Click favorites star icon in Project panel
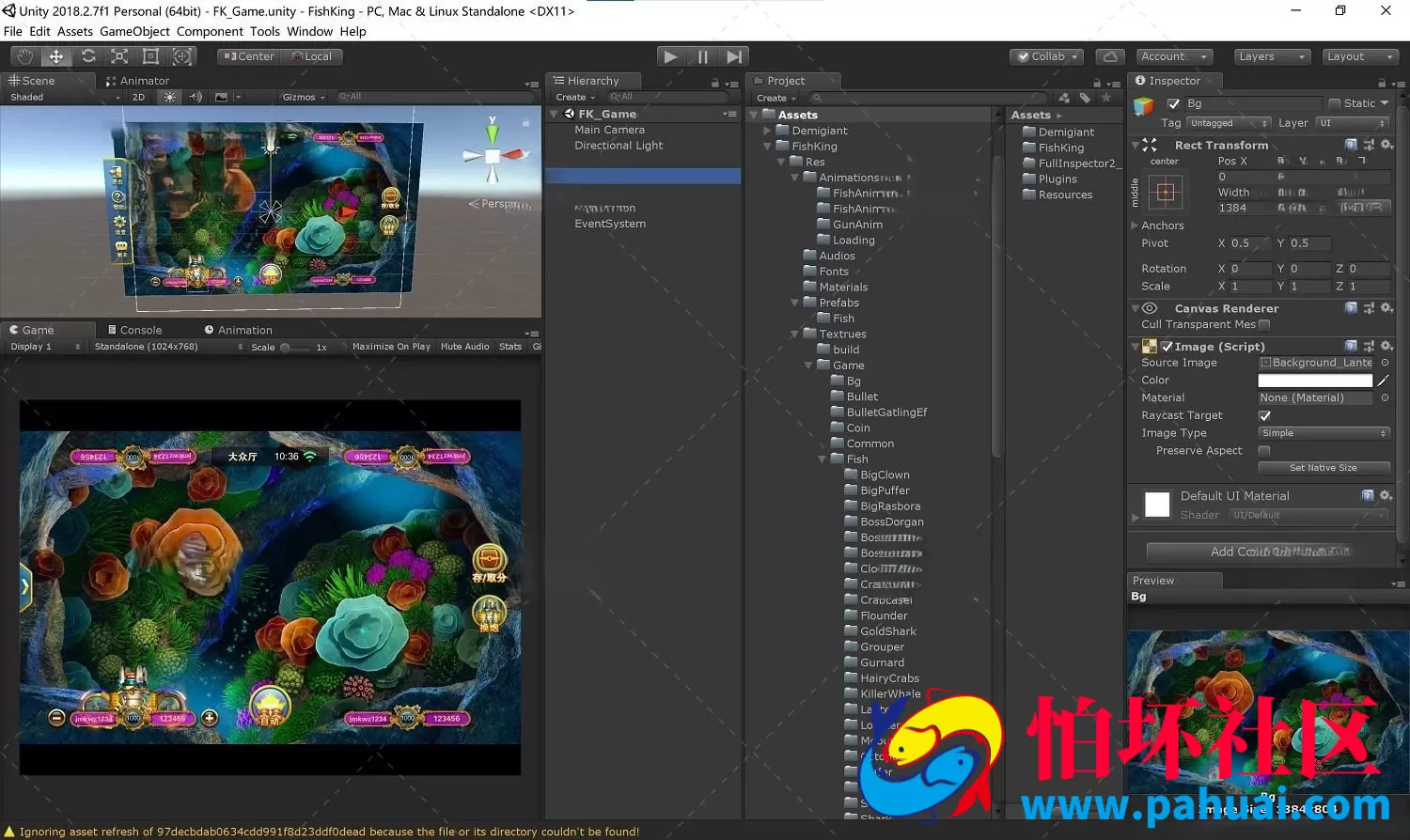Viewport: 1410px width, 840px height. pos(1106,98)
